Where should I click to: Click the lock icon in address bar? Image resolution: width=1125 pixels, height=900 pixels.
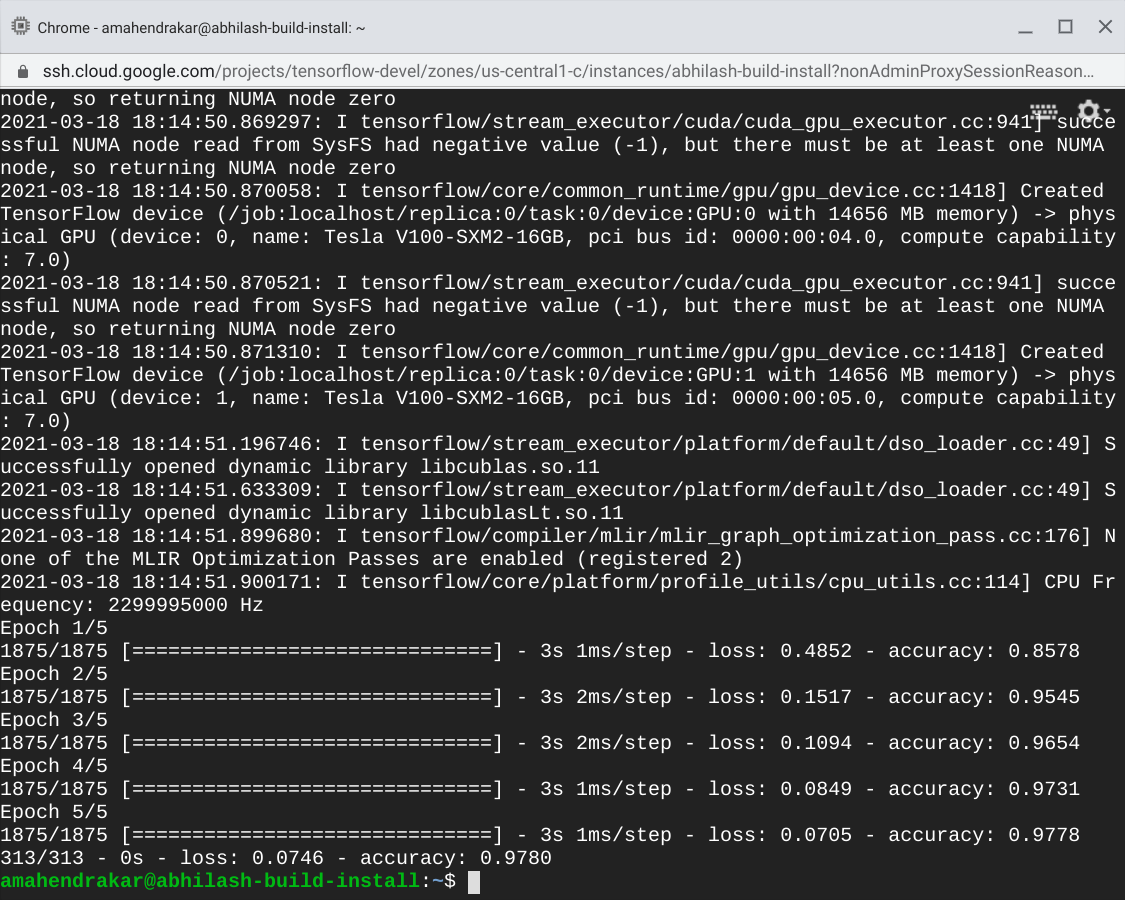click(22, 71)
